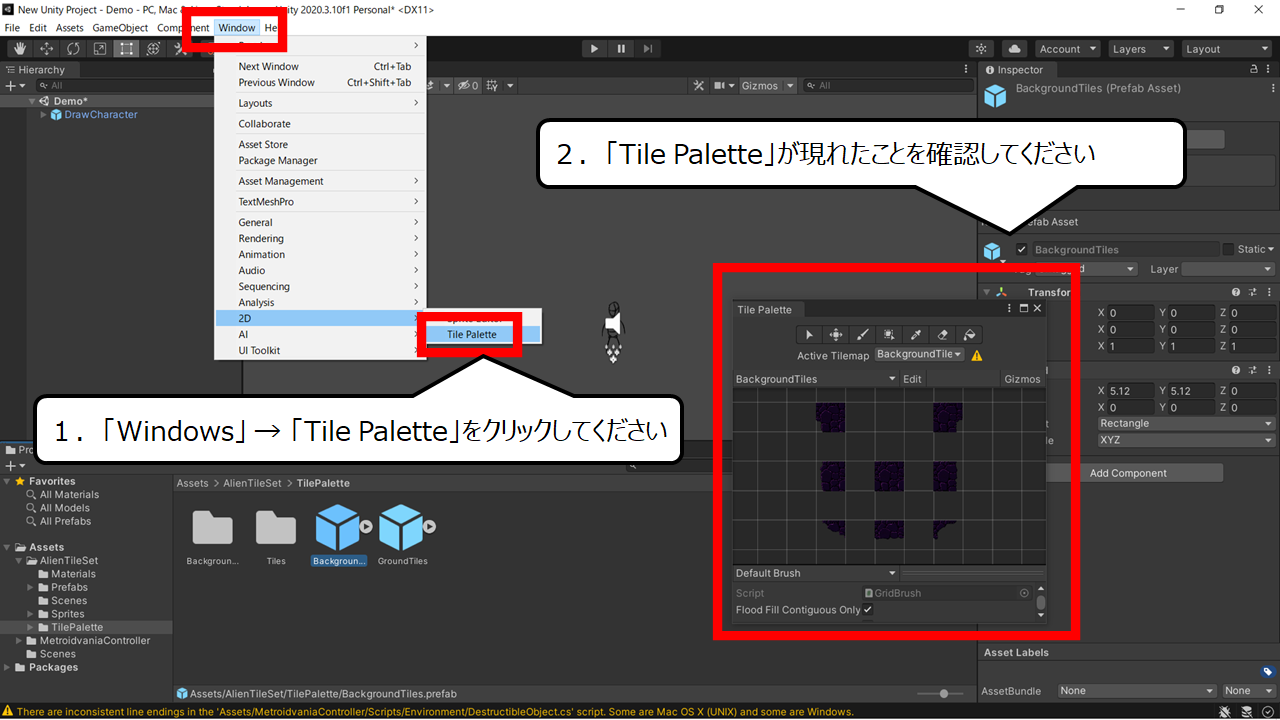Toggle hidden objects visibility in Scene
The image size is (1280, 720).
(x=468, y=86)
